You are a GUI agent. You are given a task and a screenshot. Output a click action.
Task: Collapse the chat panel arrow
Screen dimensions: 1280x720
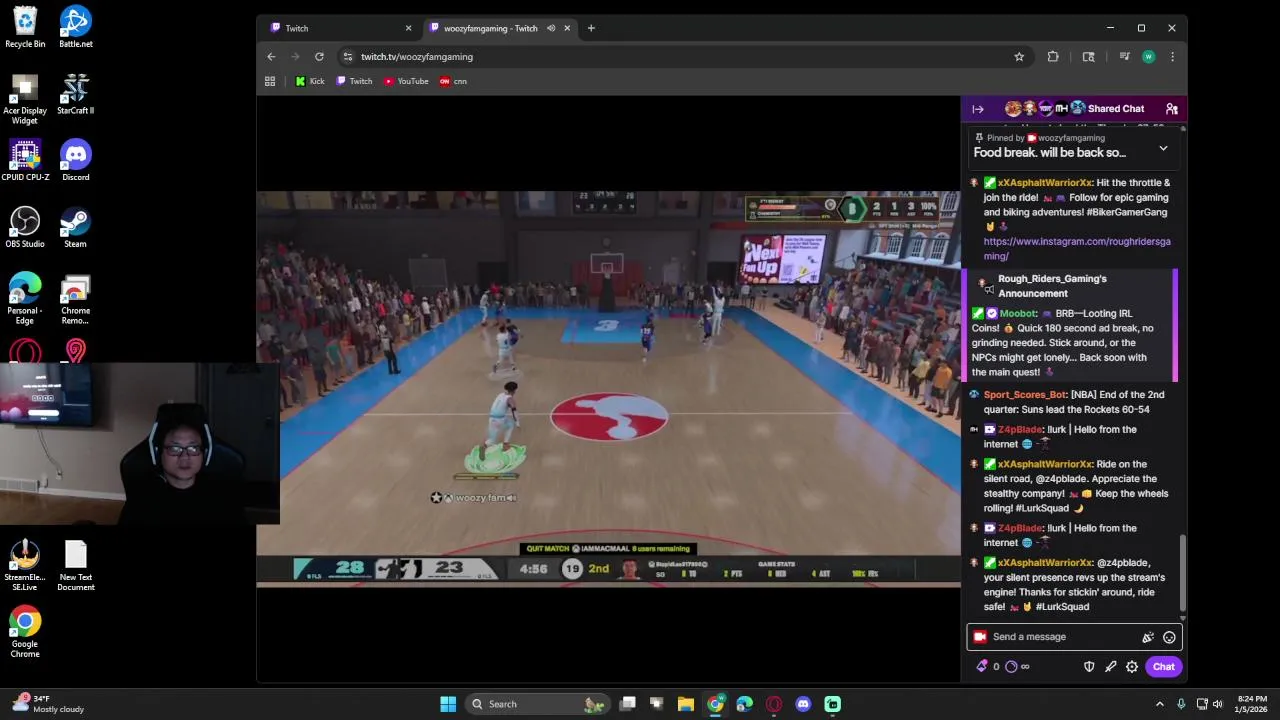(978, 109)
